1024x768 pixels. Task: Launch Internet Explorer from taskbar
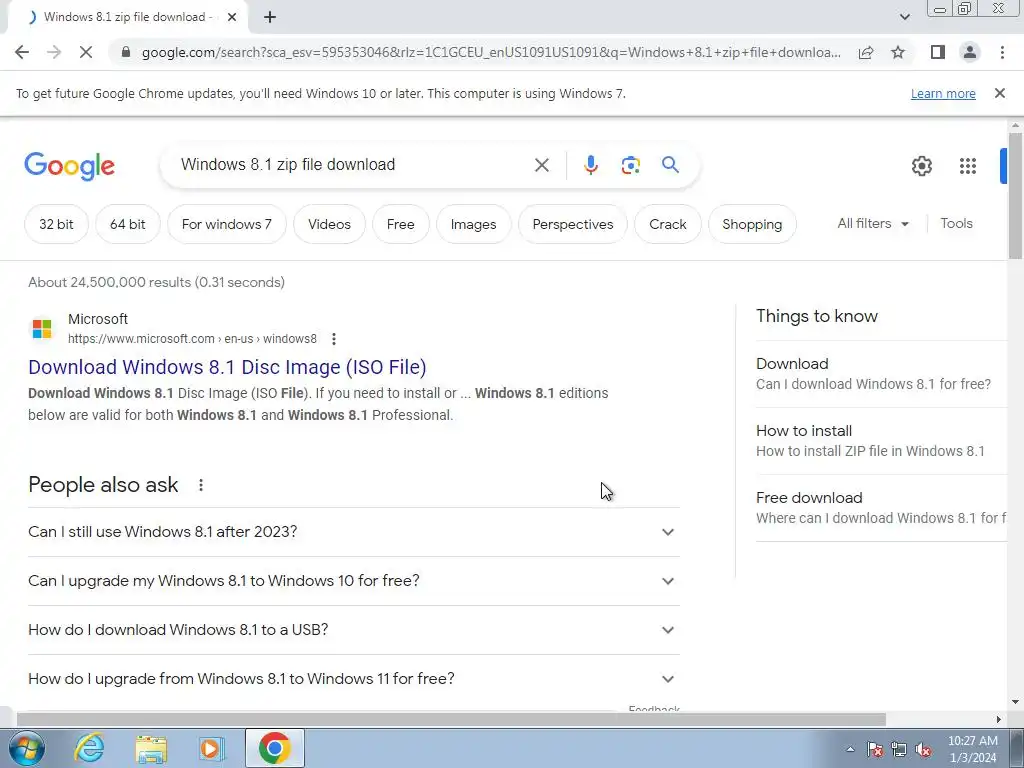tap(89, 748)
